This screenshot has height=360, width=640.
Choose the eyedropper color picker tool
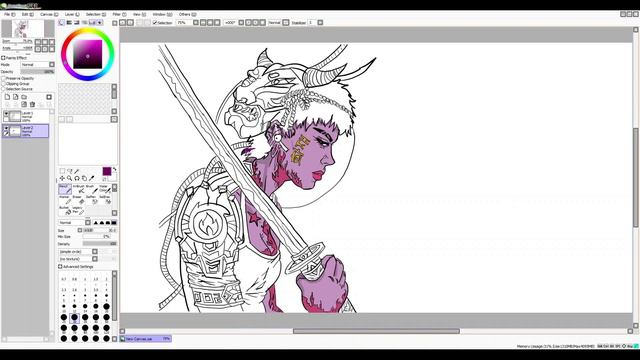91,178
